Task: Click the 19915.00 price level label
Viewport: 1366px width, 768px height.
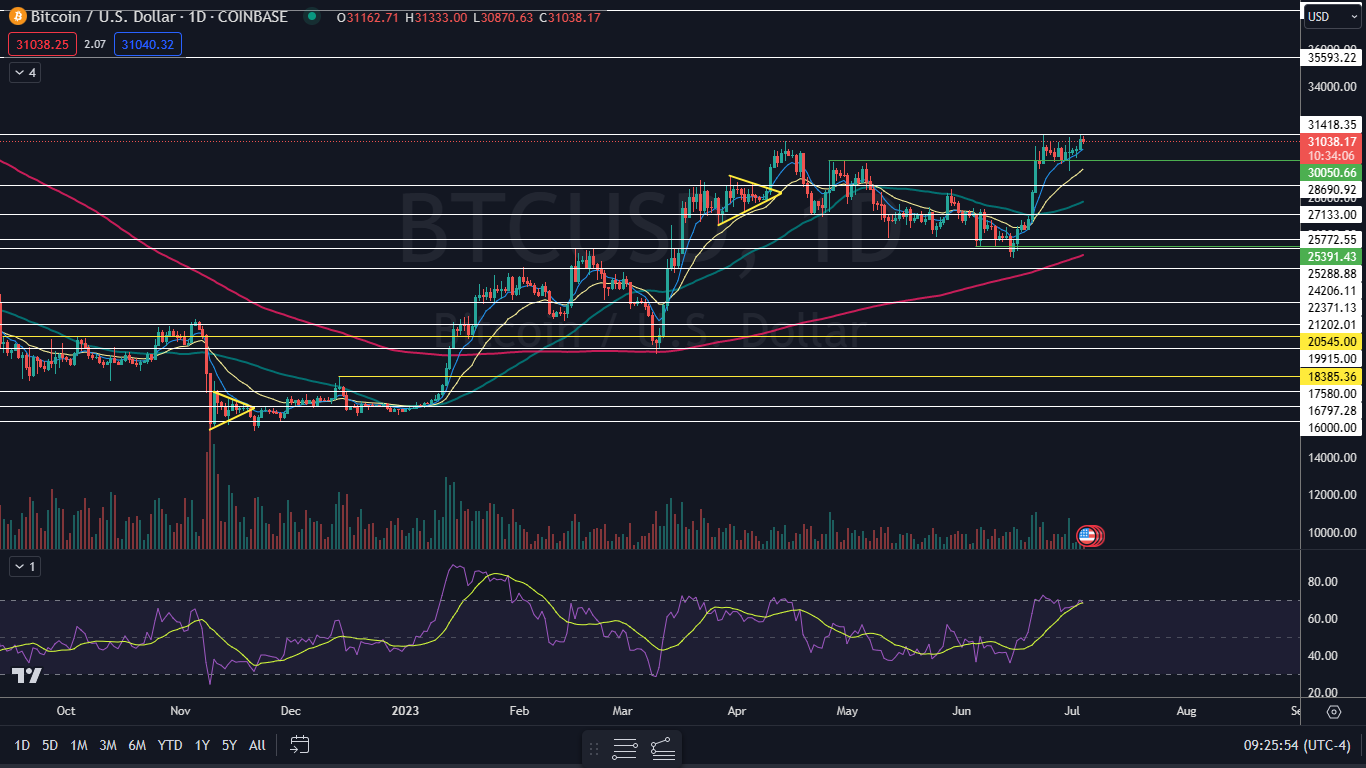Action: point(1333,358)
